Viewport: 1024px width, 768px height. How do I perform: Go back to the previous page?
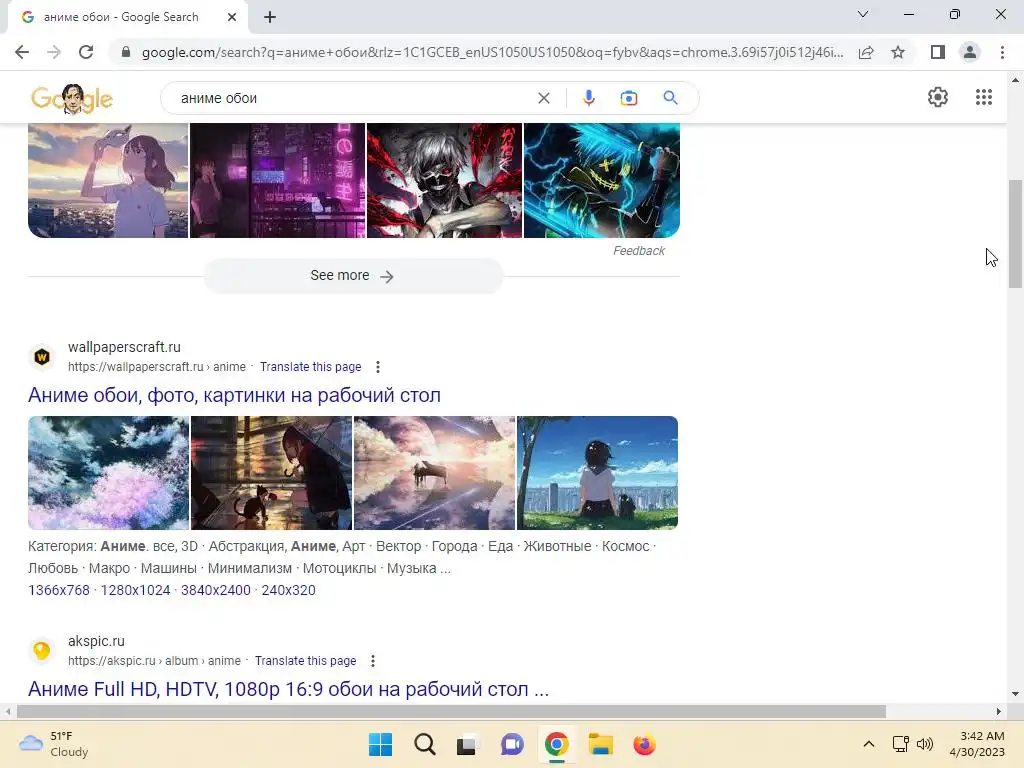(x=22, y=52)
